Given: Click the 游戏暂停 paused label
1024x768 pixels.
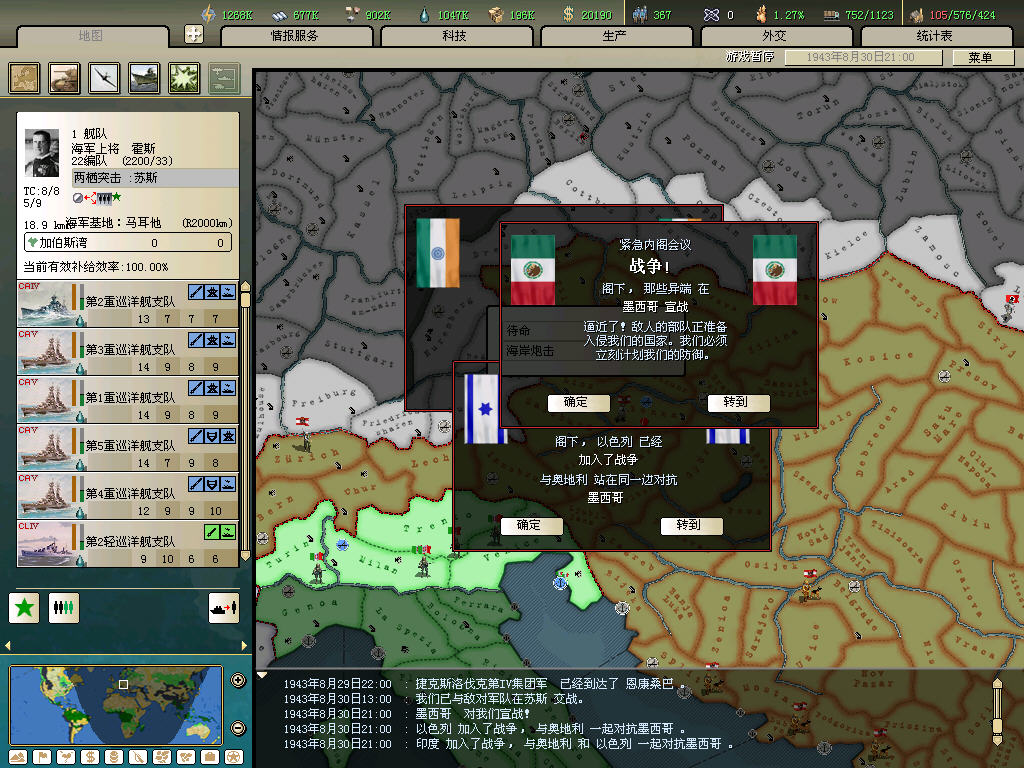Looking at the screenshot, I should [x=750, y=57].
